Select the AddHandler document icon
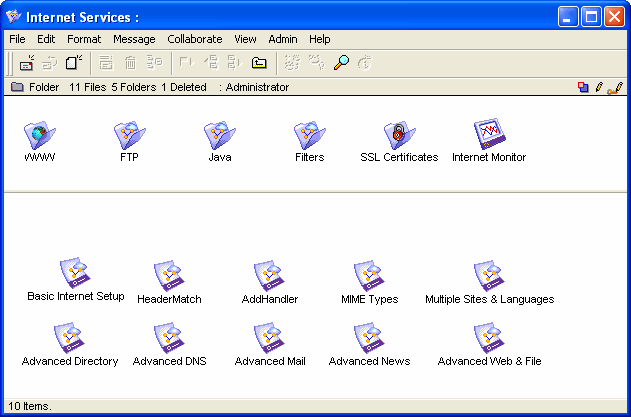This screenshot has height=417, width=631. [270, 282]
